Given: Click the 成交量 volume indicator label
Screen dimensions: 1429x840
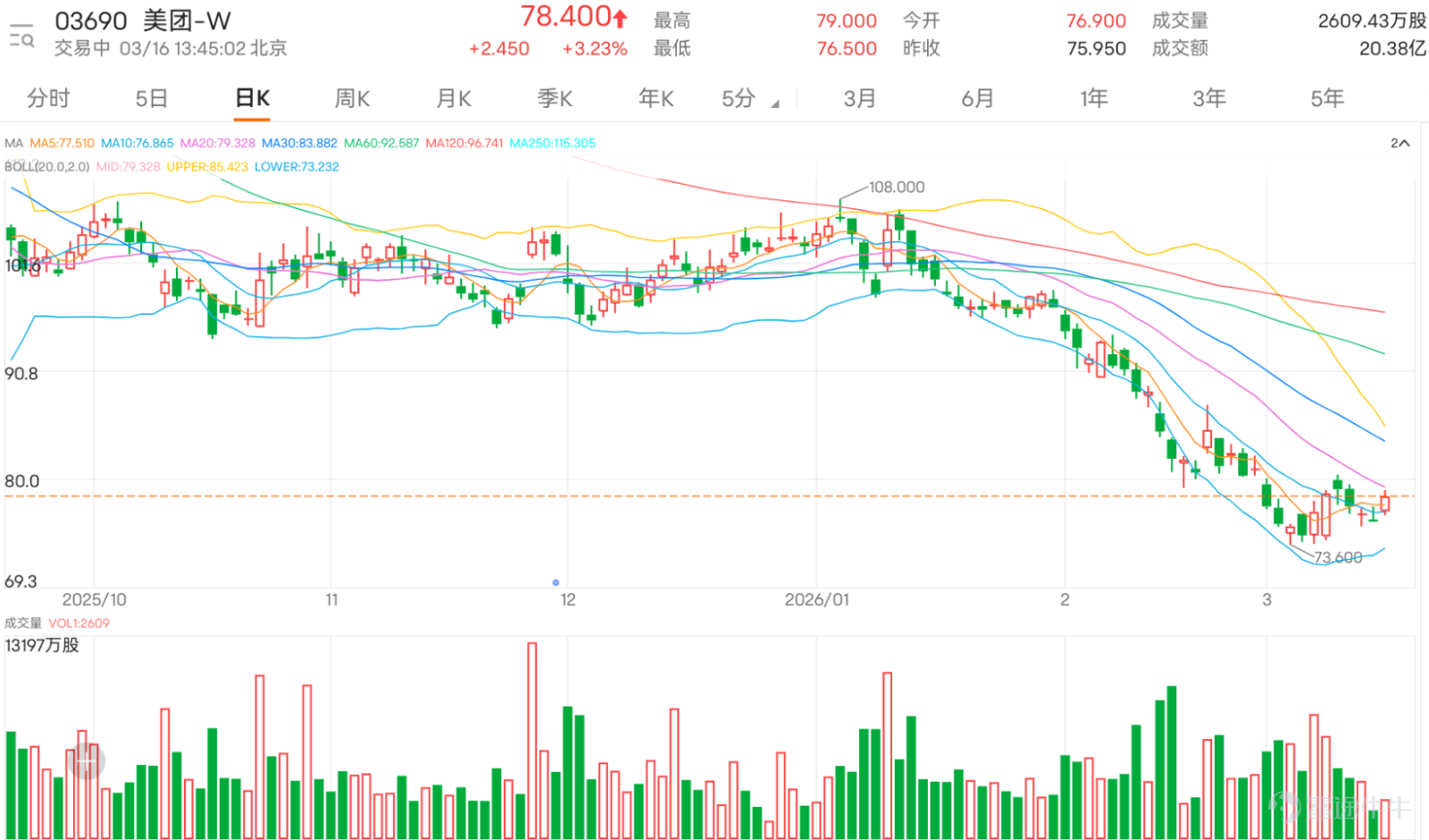Looking at the screenshot, I should coord(23,623).
